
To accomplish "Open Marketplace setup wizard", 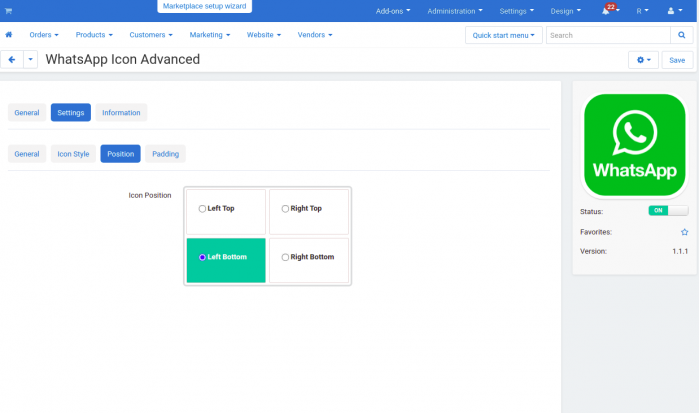I will click(x=204, y=6).
